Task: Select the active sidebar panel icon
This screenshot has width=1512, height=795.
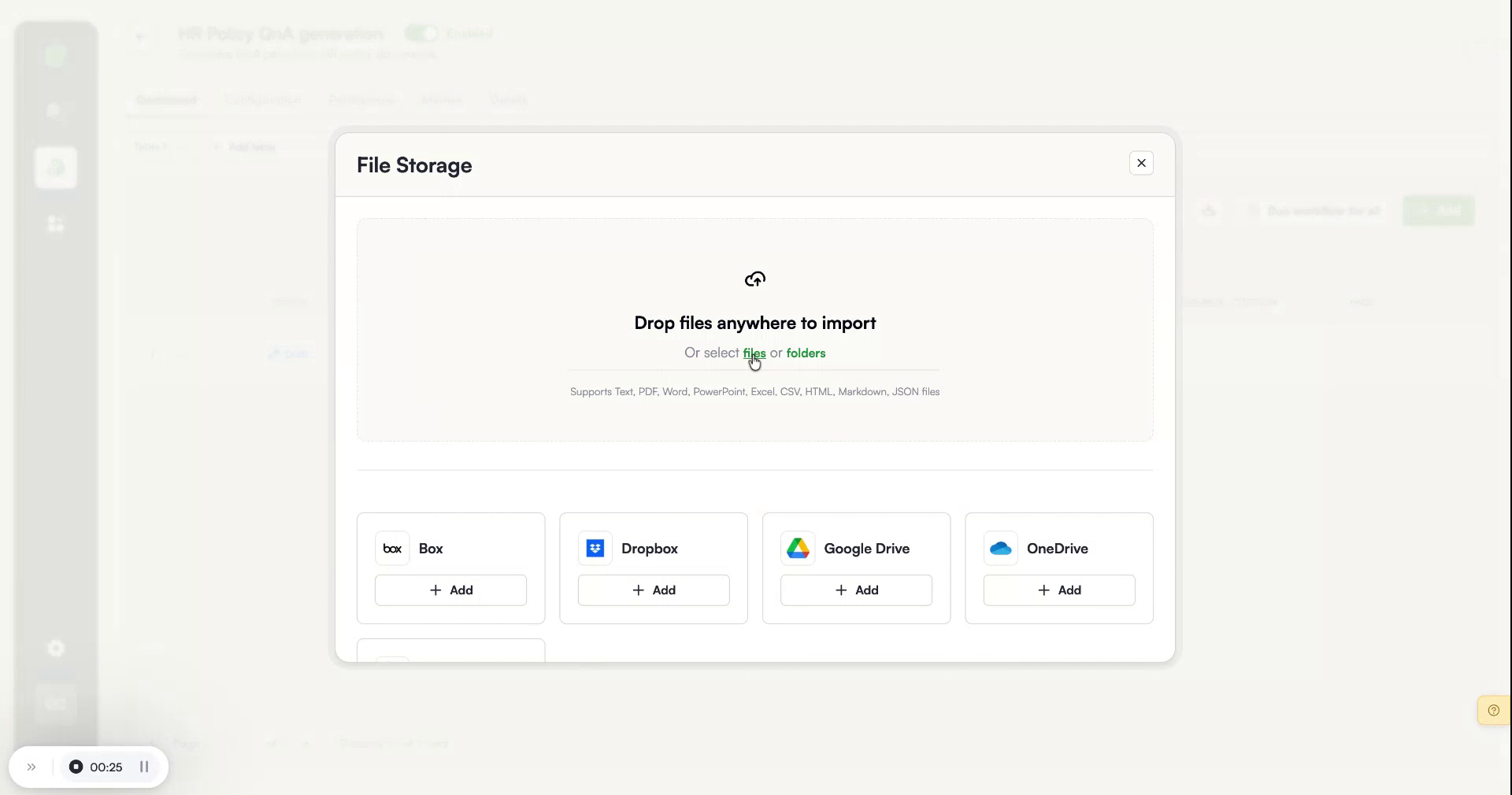Action: 55,168
